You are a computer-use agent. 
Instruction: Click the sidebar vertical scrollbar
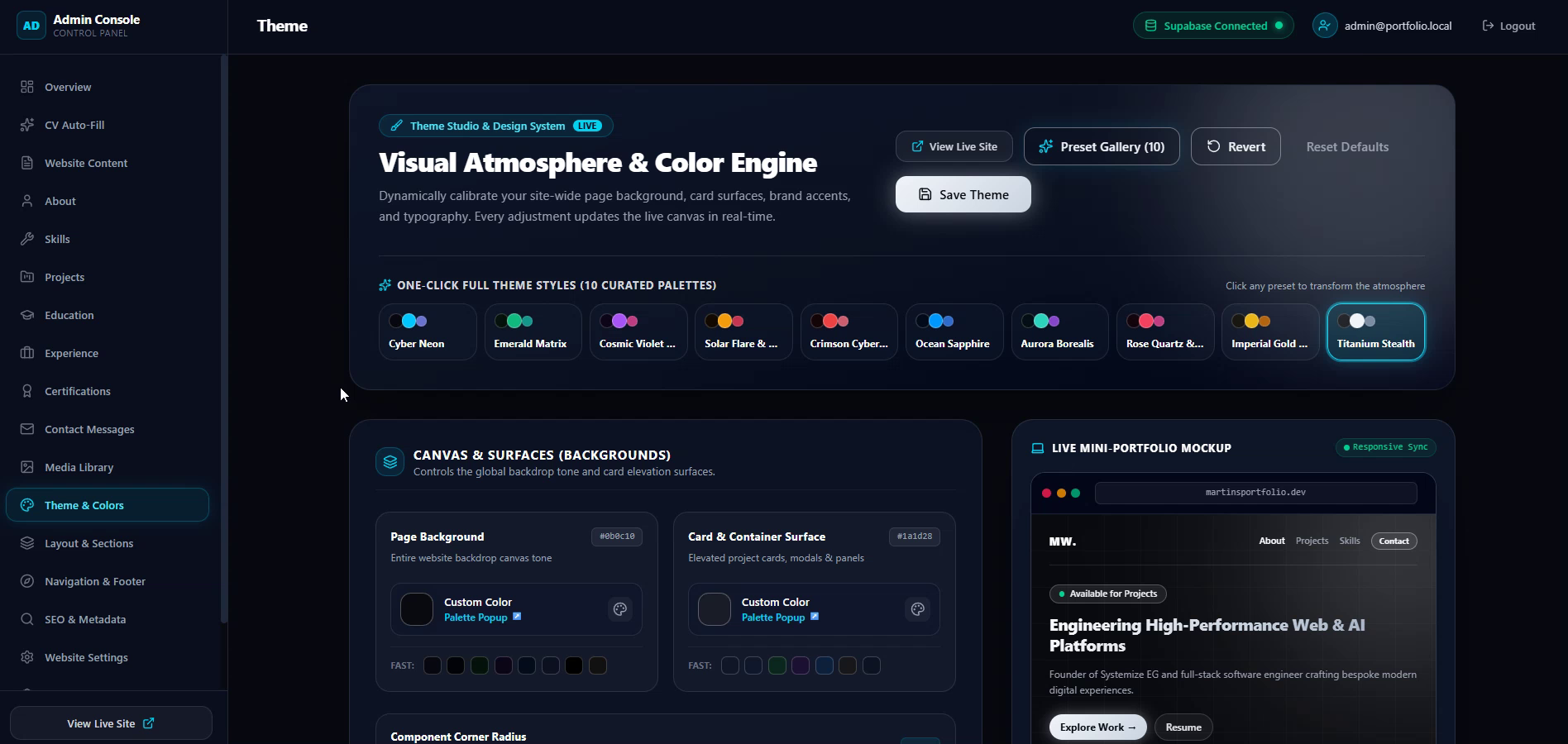tap(223, 339)
